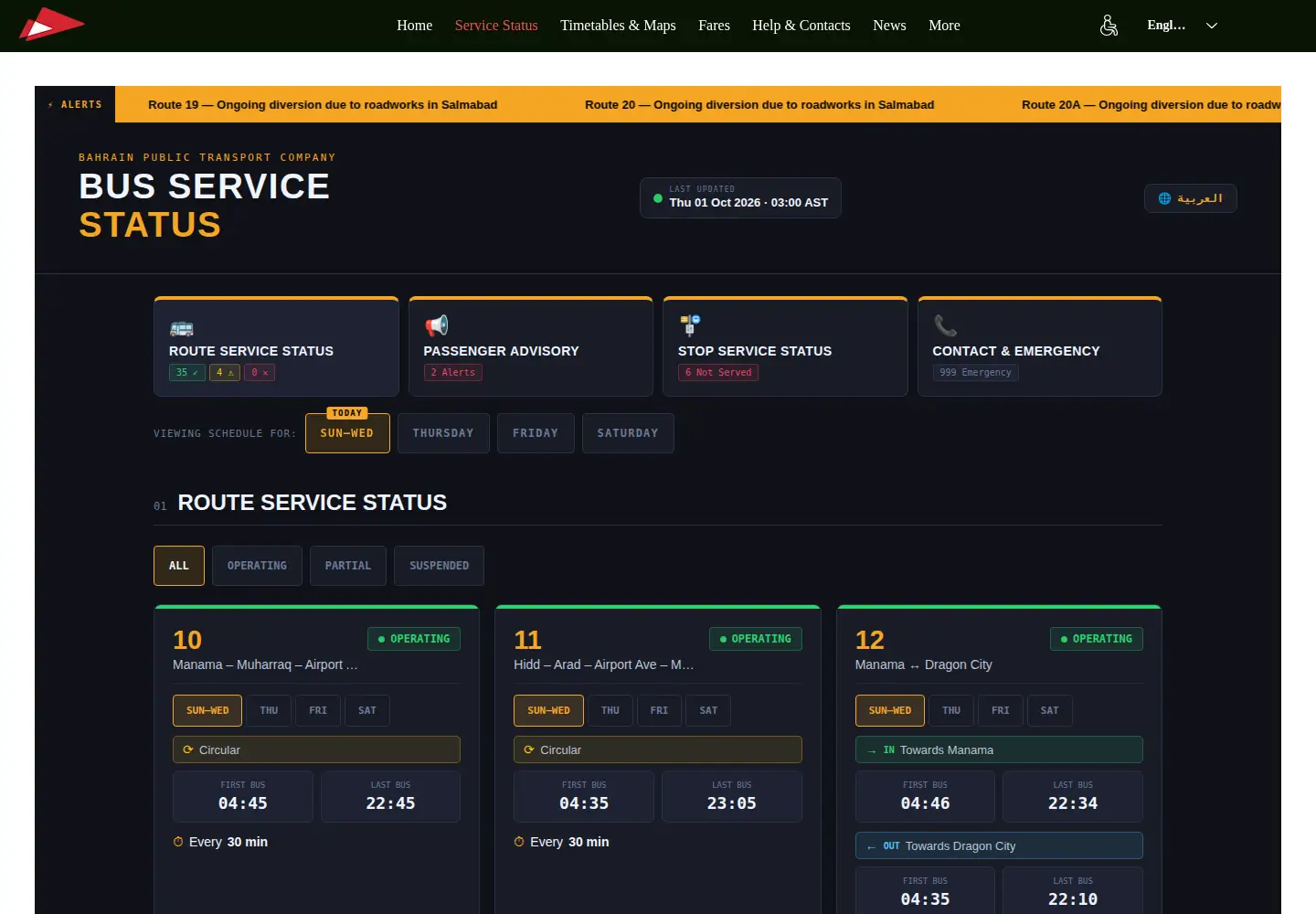Switch schedule view to FRIDAY
This screenshot has width=1316, height=914.
coord(536,433)
